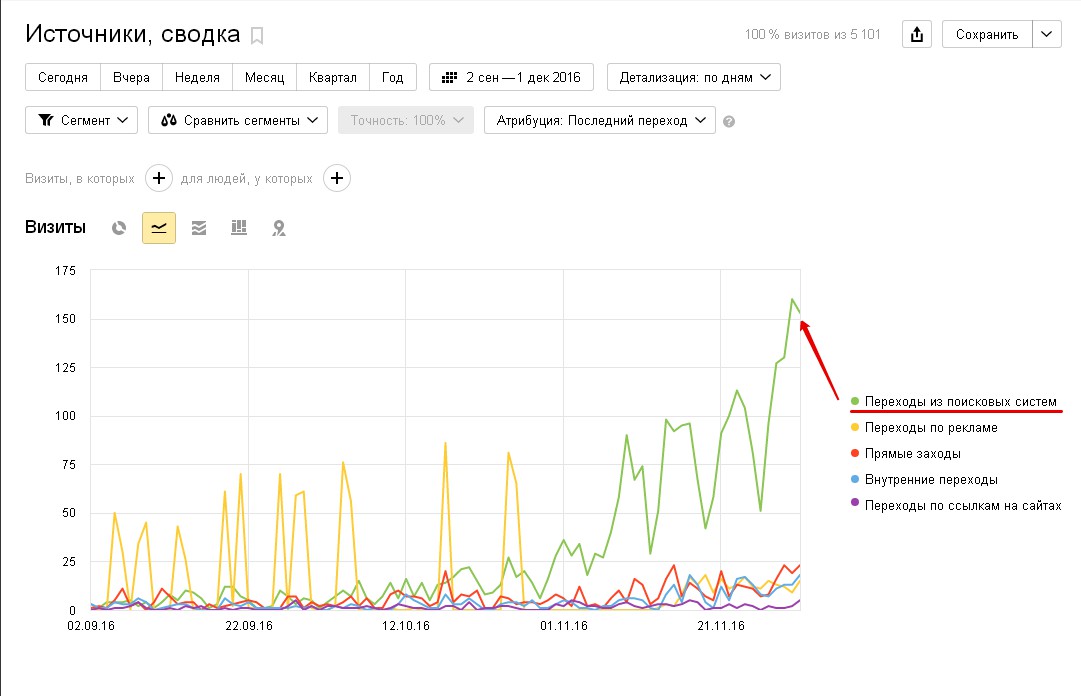Switch to stacked area chart view
The height and width of the screenshot is (696, 1081).
point(199,228)
